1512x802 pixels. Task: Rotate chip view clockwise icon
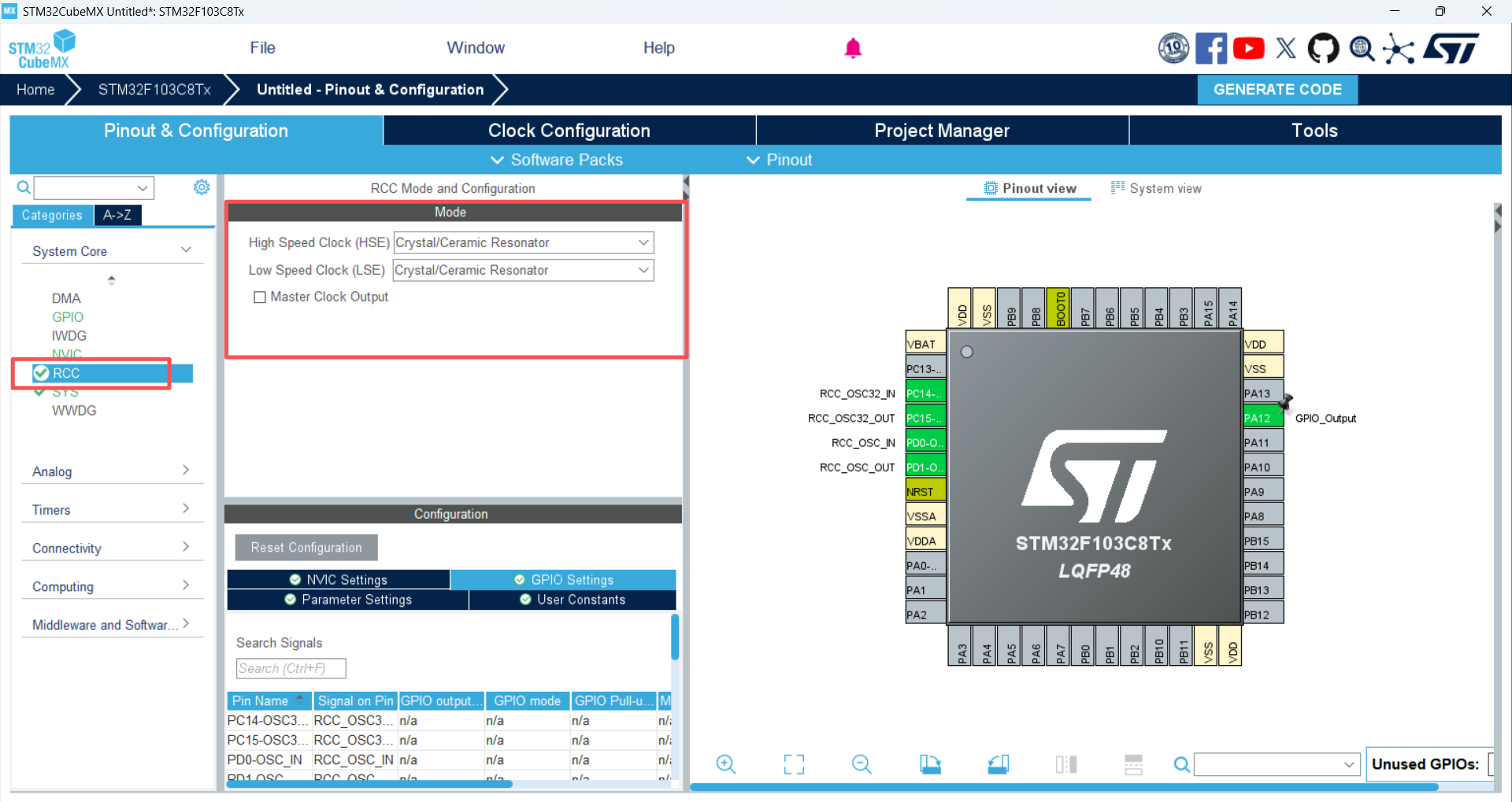click(x=930, y=764)
